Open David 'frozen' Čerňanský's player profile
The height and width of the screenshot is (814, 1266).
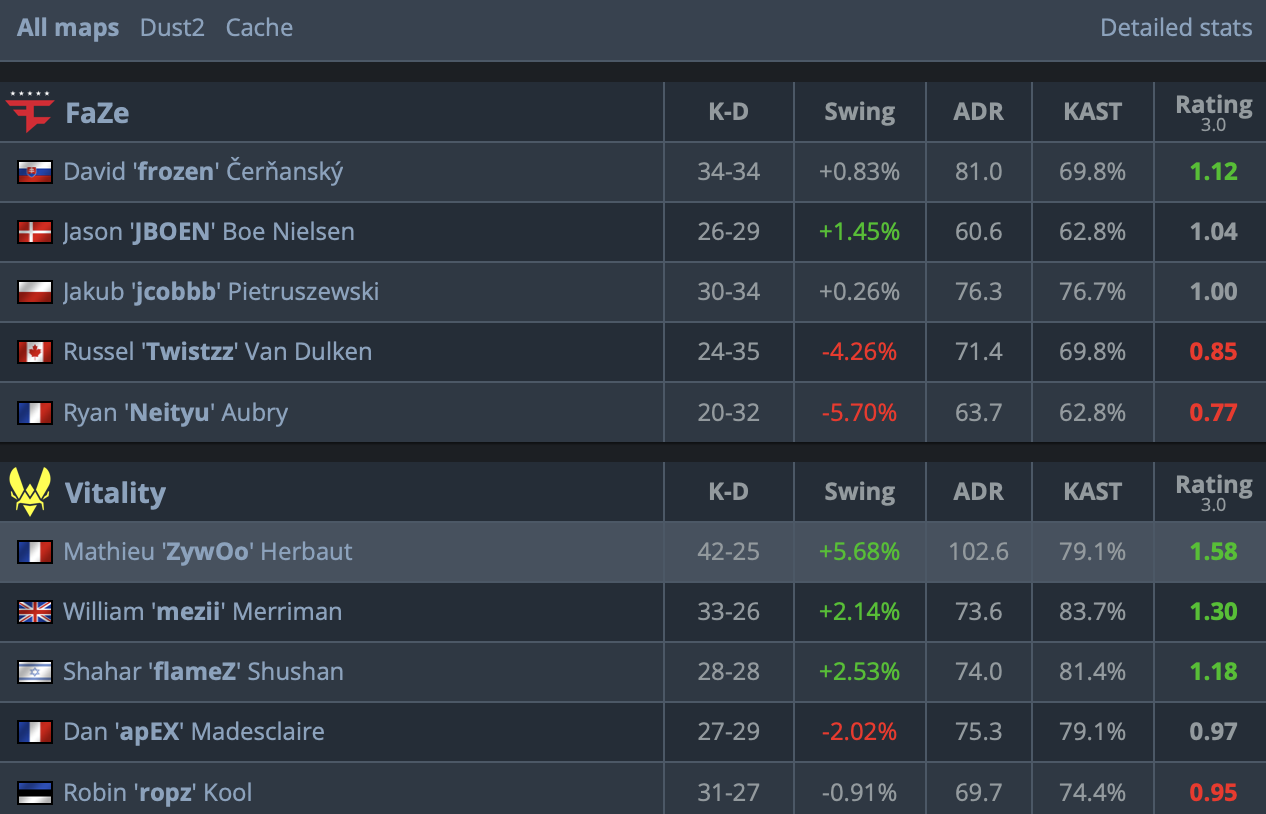[x=203, y=171]
